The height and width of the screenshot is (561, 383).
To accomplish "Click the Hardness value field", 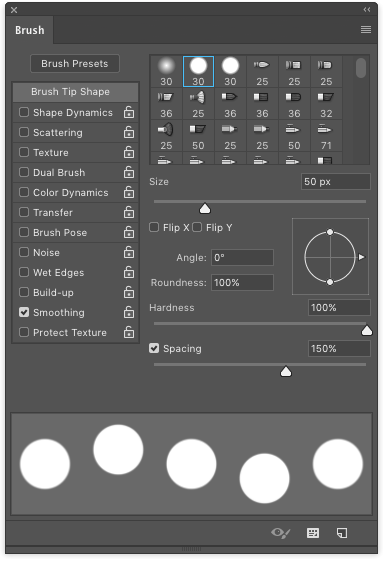I will click(x=339, y=308).
